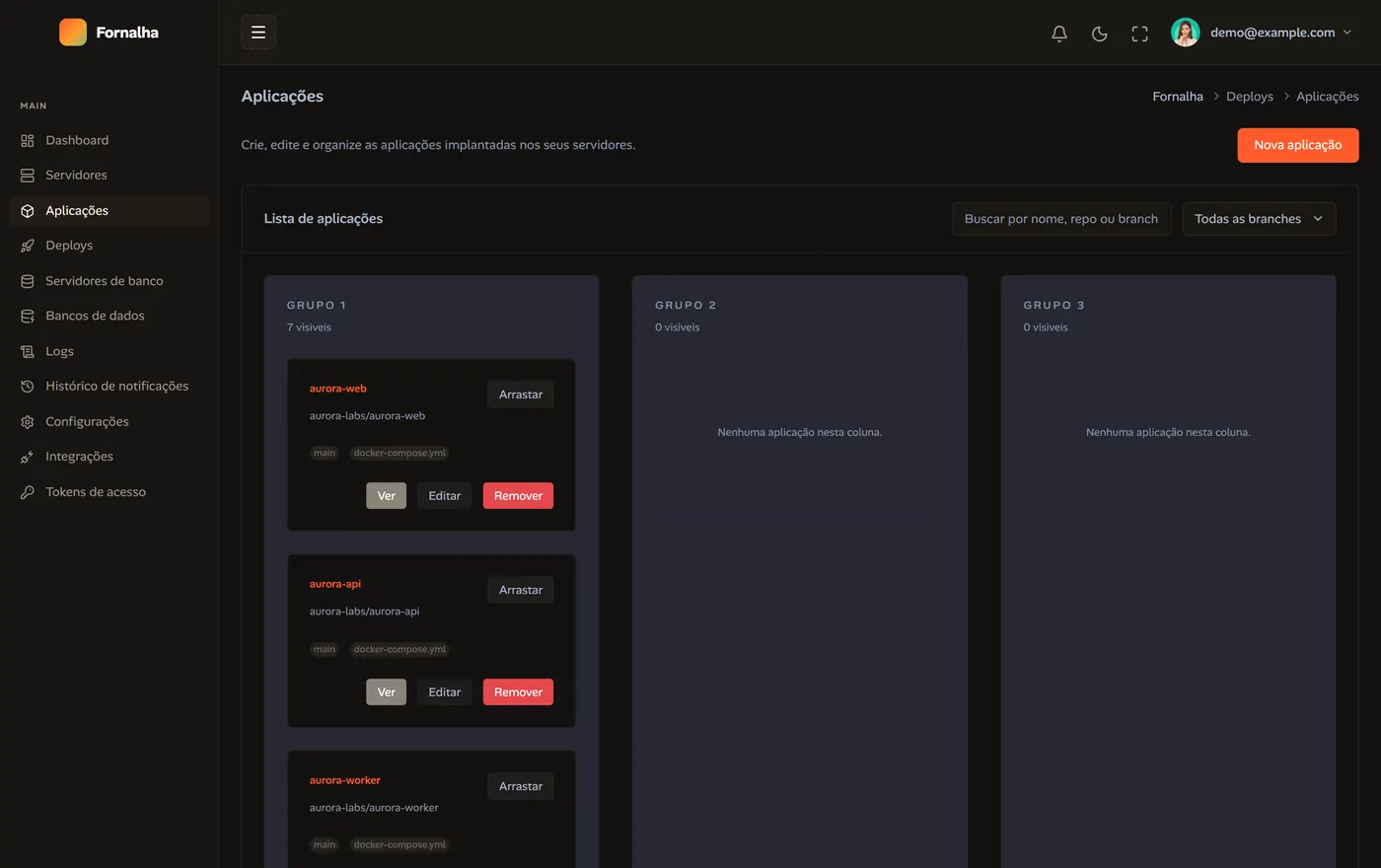The width and height of the screenshot is (1381, 868).
Task: Click Remover on the aurora-api card
Action: click(x=518, y=692)
